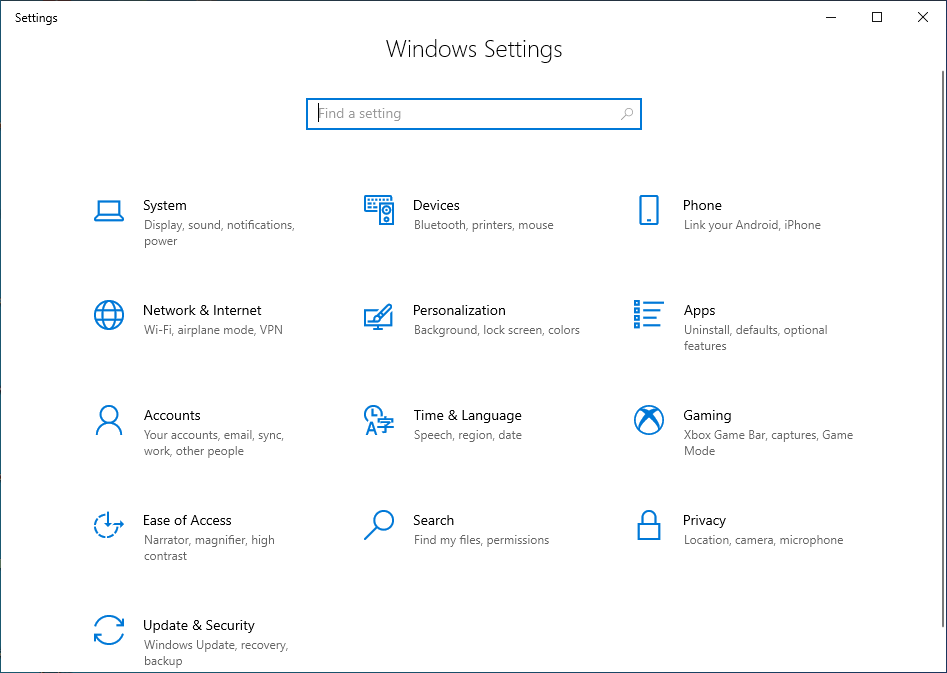This screenshot has width=947, height=673.
Task: Open the Search category title
Action: (x=433, y=521)
